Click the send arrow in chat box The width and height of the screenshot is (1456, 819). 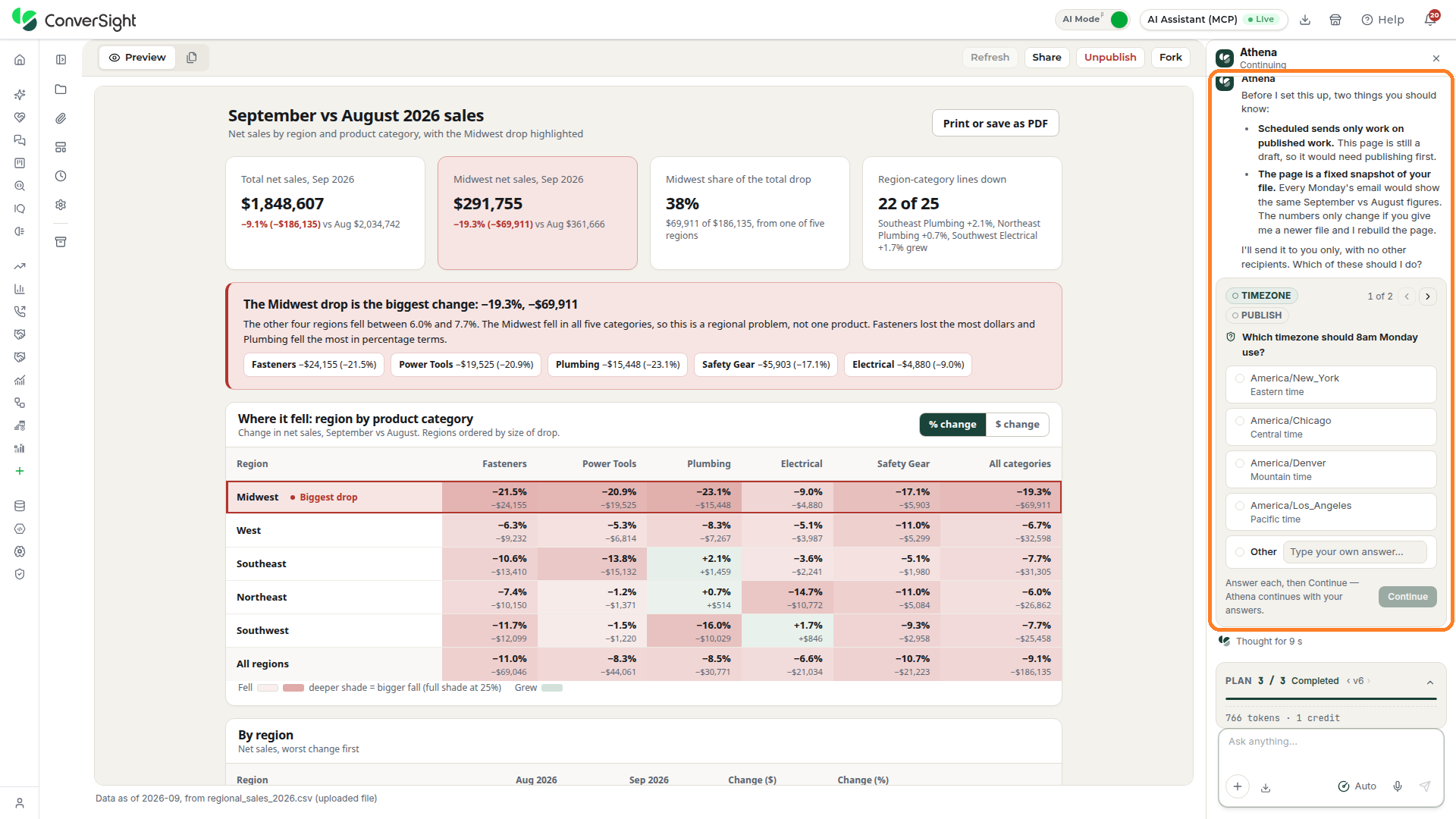click(1425, 786)
